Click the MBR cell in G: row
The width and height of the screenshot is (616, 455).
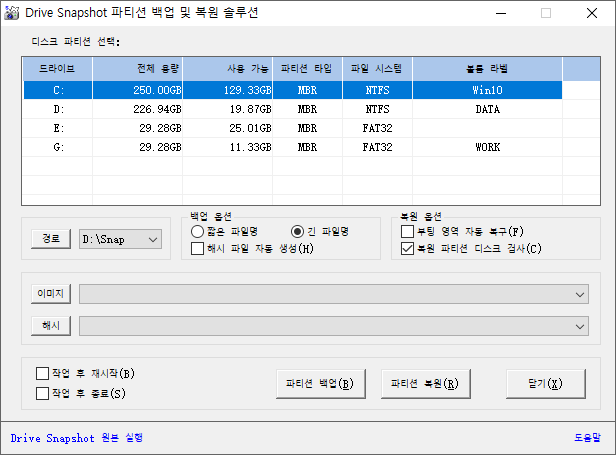[x=307, y=147]
